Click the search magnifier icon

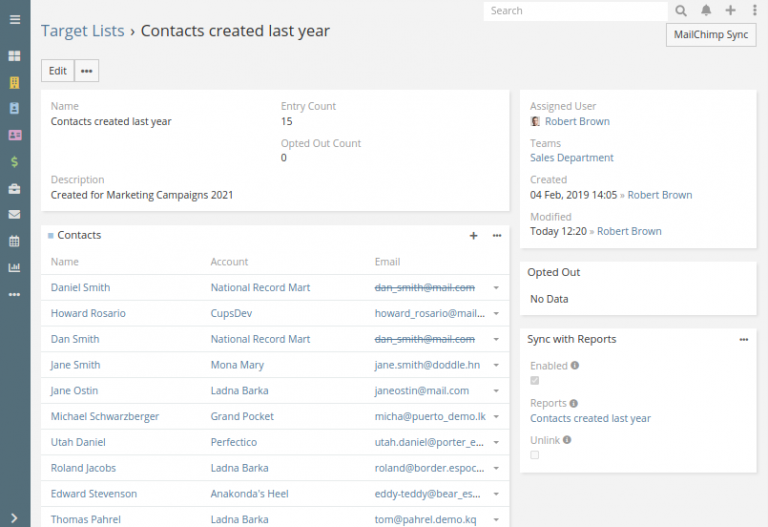(x=681, y=11)
